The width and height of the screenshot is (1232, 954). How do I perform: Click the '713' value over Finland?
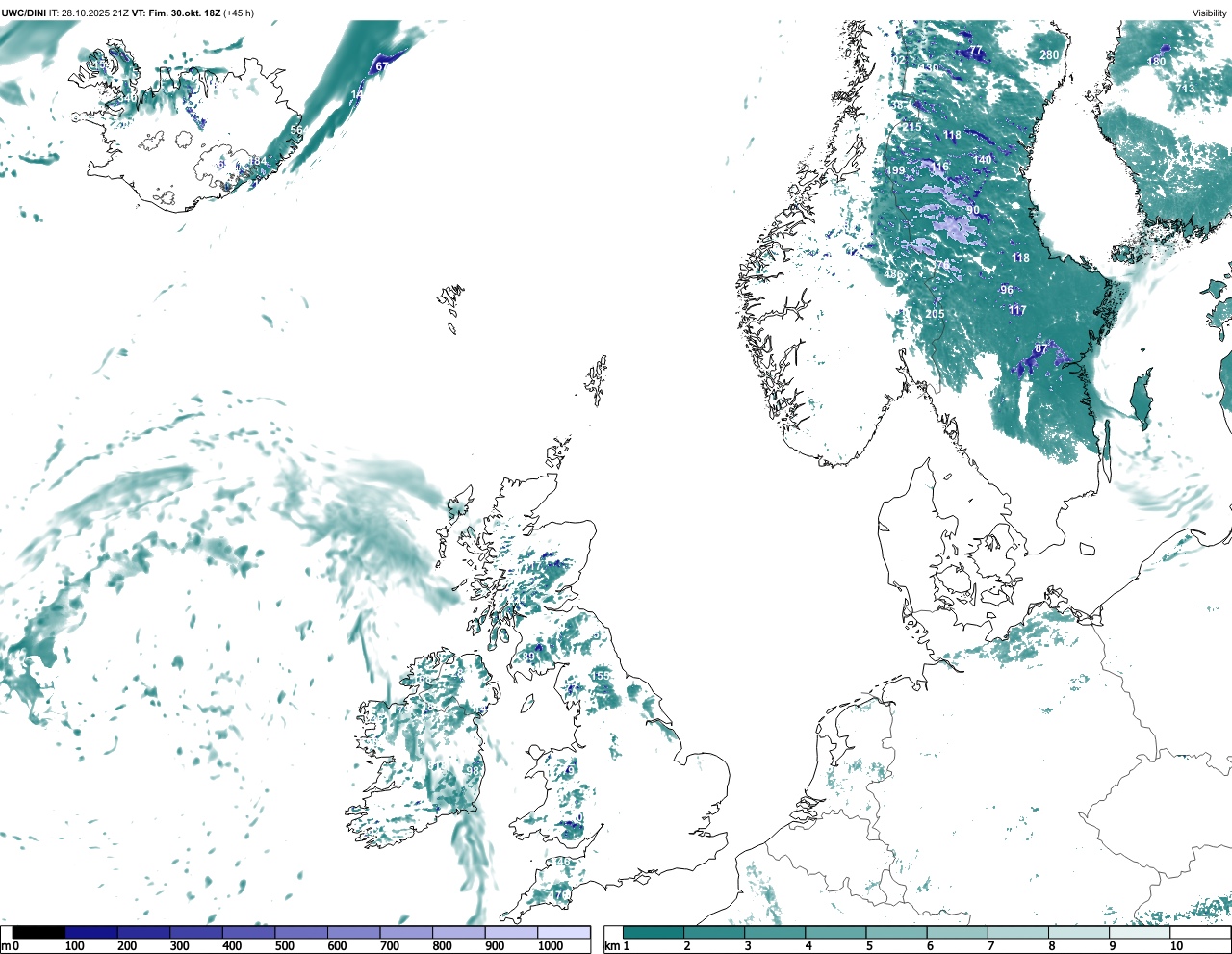point(1185,89)
